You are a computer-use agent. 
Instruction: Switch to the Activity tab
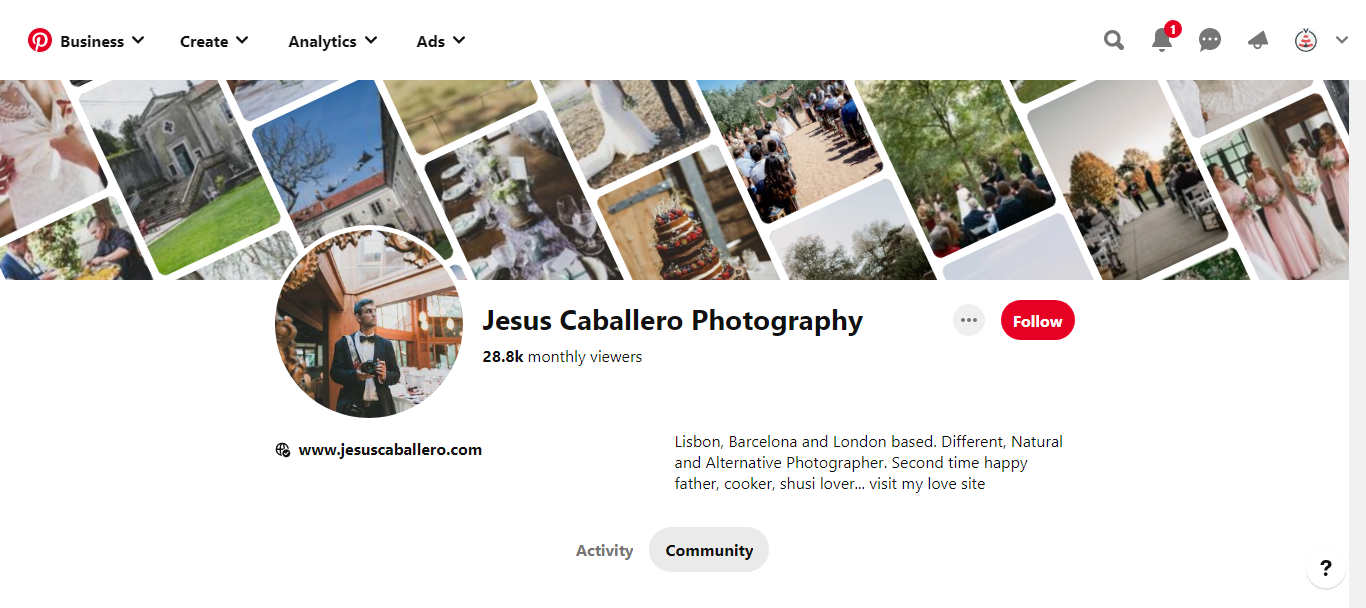[x=604, y=550]
